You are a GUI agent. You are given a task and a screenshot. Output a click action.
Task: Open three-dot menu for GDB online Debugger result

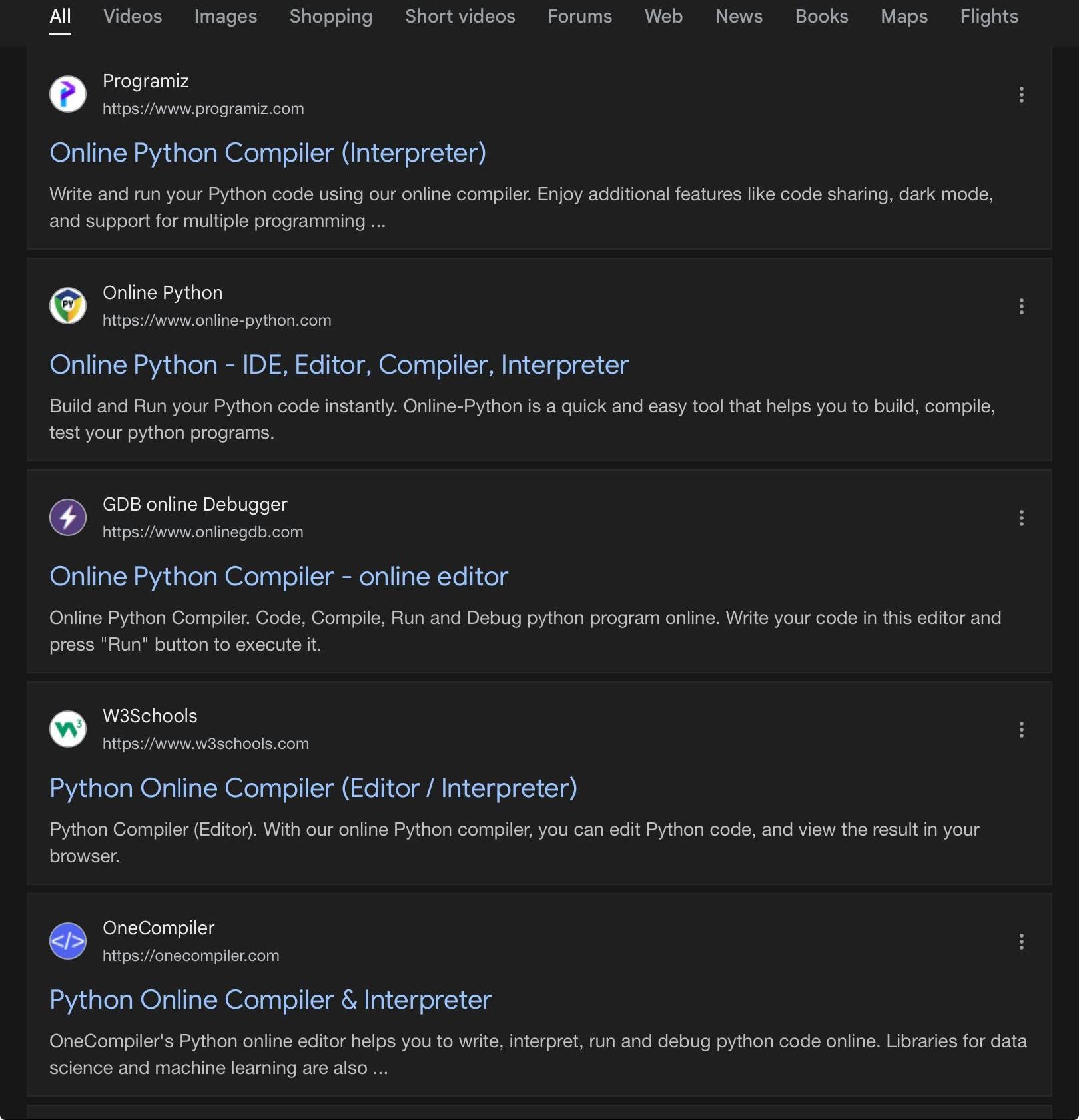(1021, 518)
